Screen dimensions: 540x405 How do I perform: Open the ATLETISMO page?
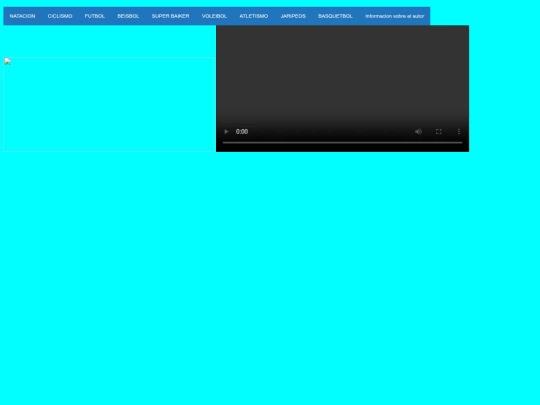pos(254,16)
